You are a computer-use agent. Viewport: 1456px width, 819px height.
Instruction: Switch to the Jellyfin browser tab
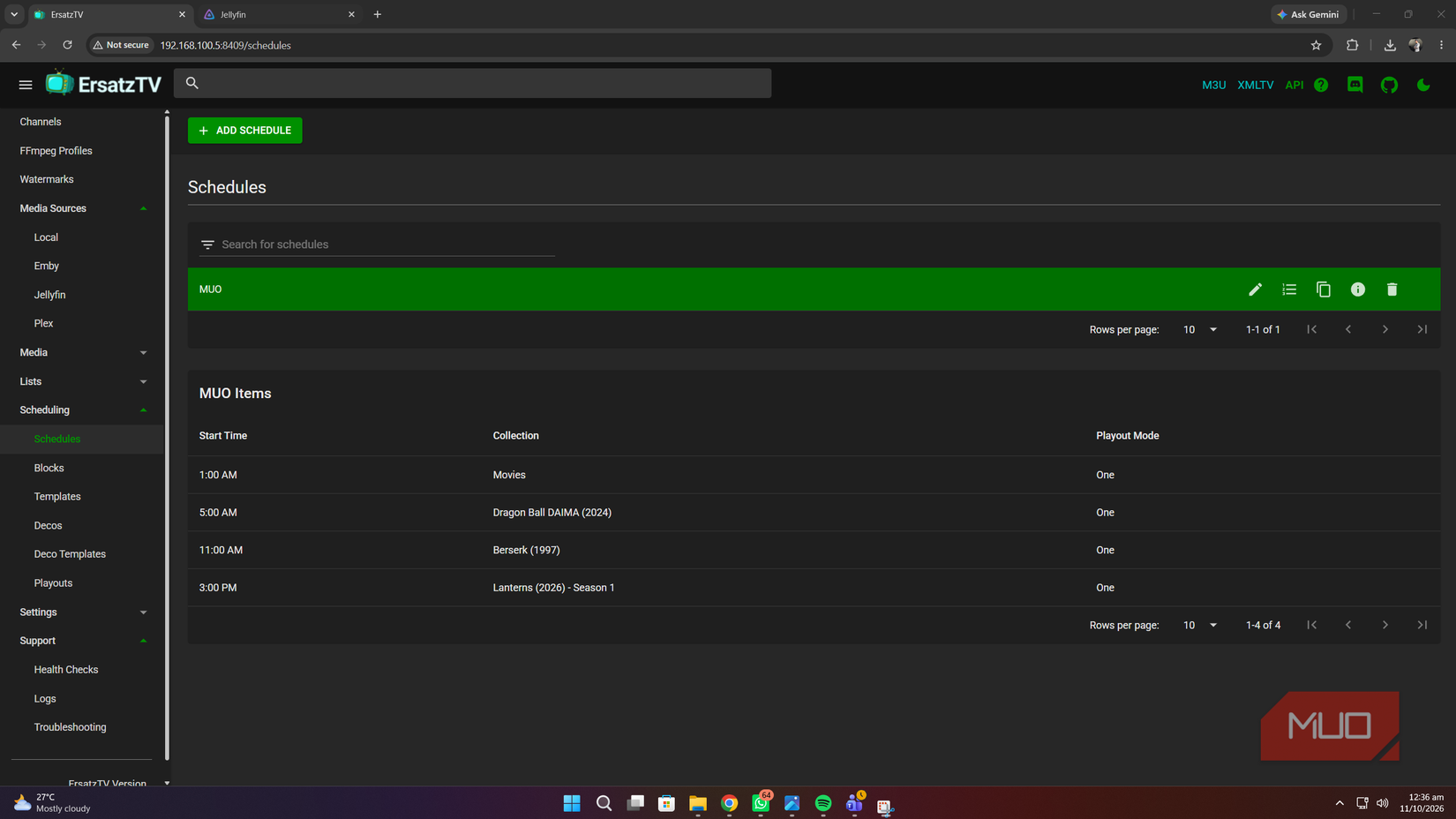[279, 15]
